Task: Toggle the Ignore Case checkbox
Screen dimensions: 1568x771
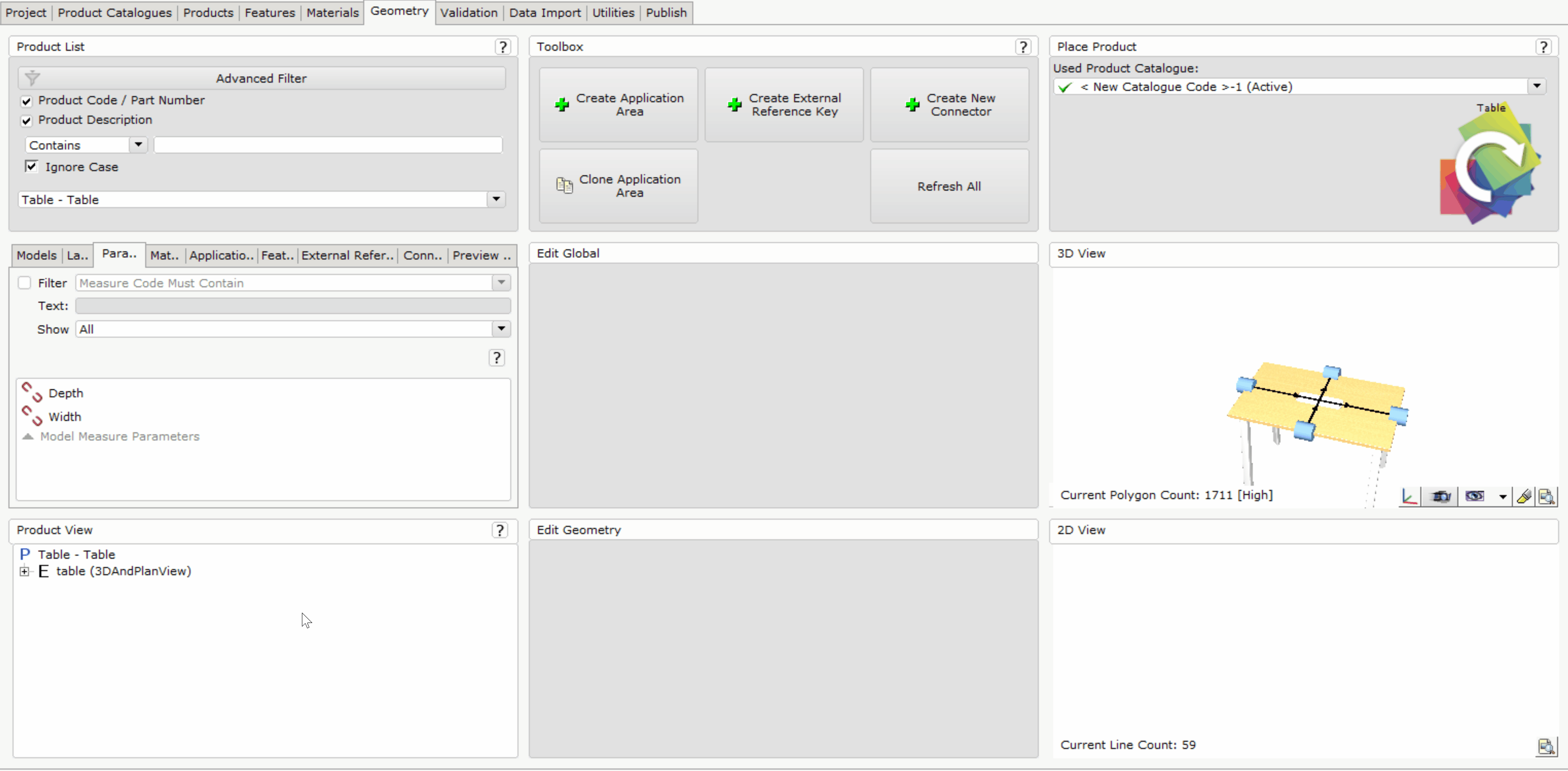Action: click(31, 166)
